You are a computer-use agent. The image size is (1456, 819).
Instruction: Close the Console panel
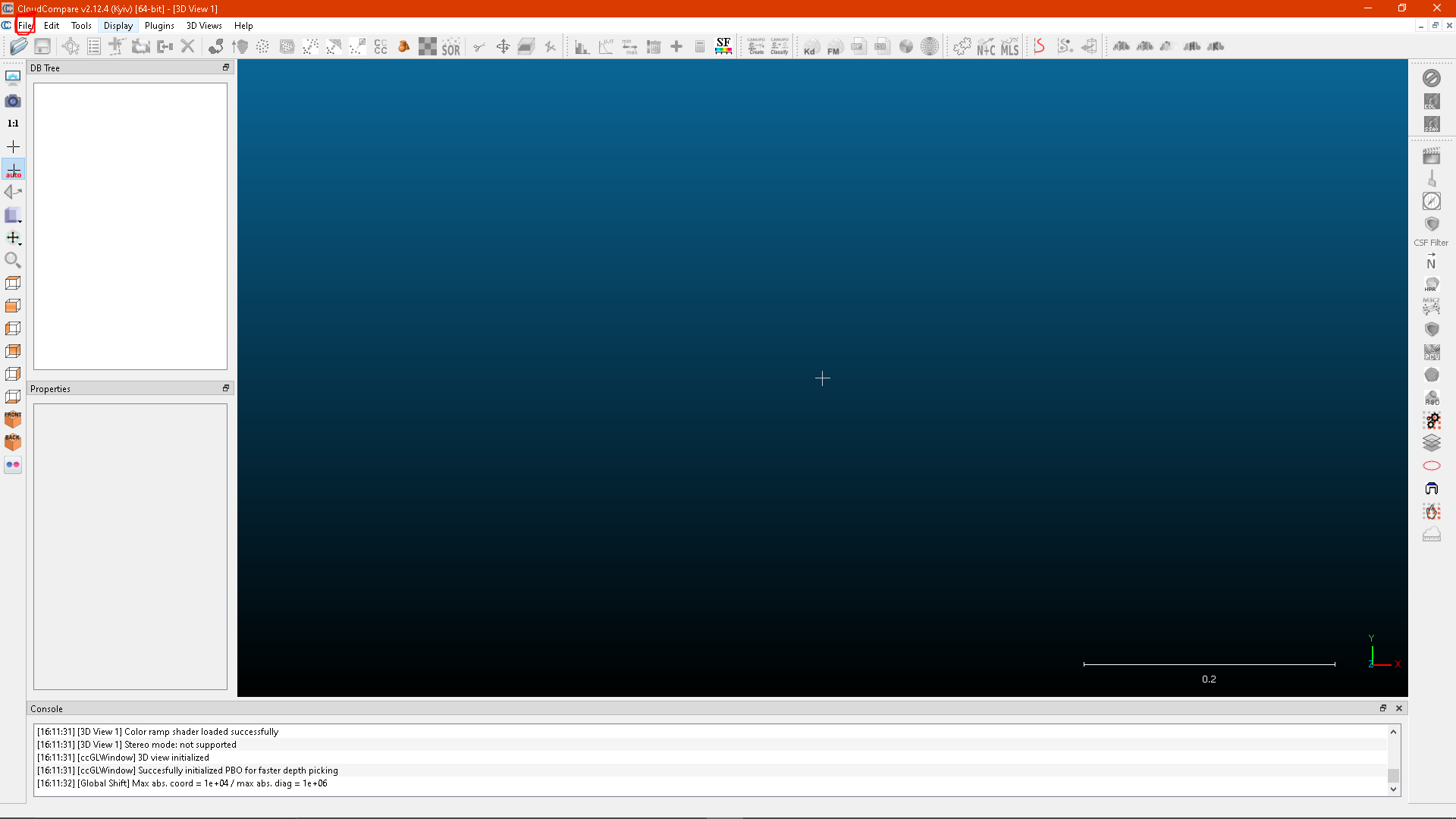(1399, 708)
